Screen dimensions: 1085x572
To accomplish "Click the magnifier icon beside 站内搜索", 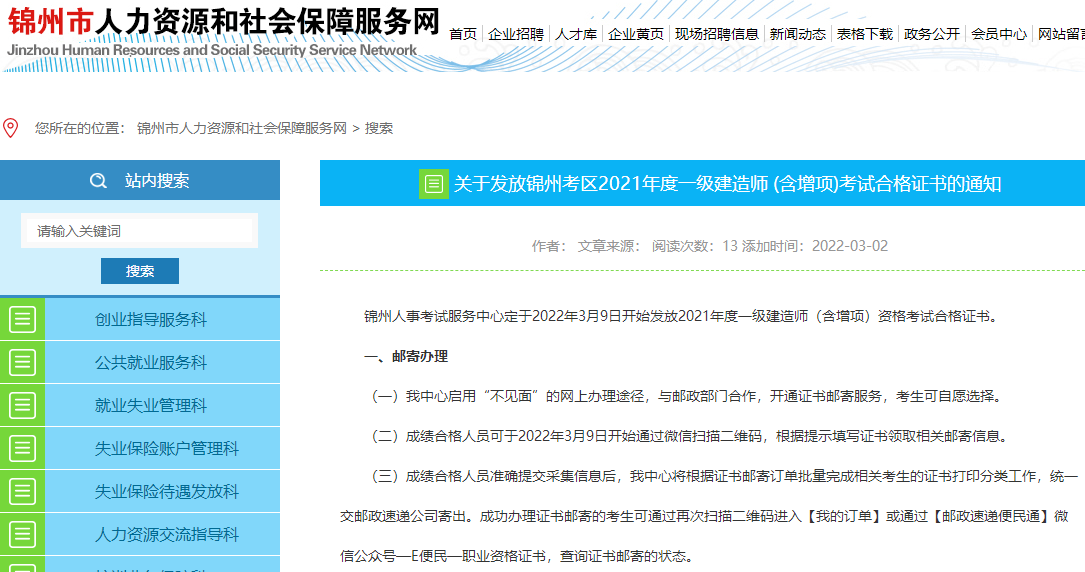I will click(x=98, y=181).
